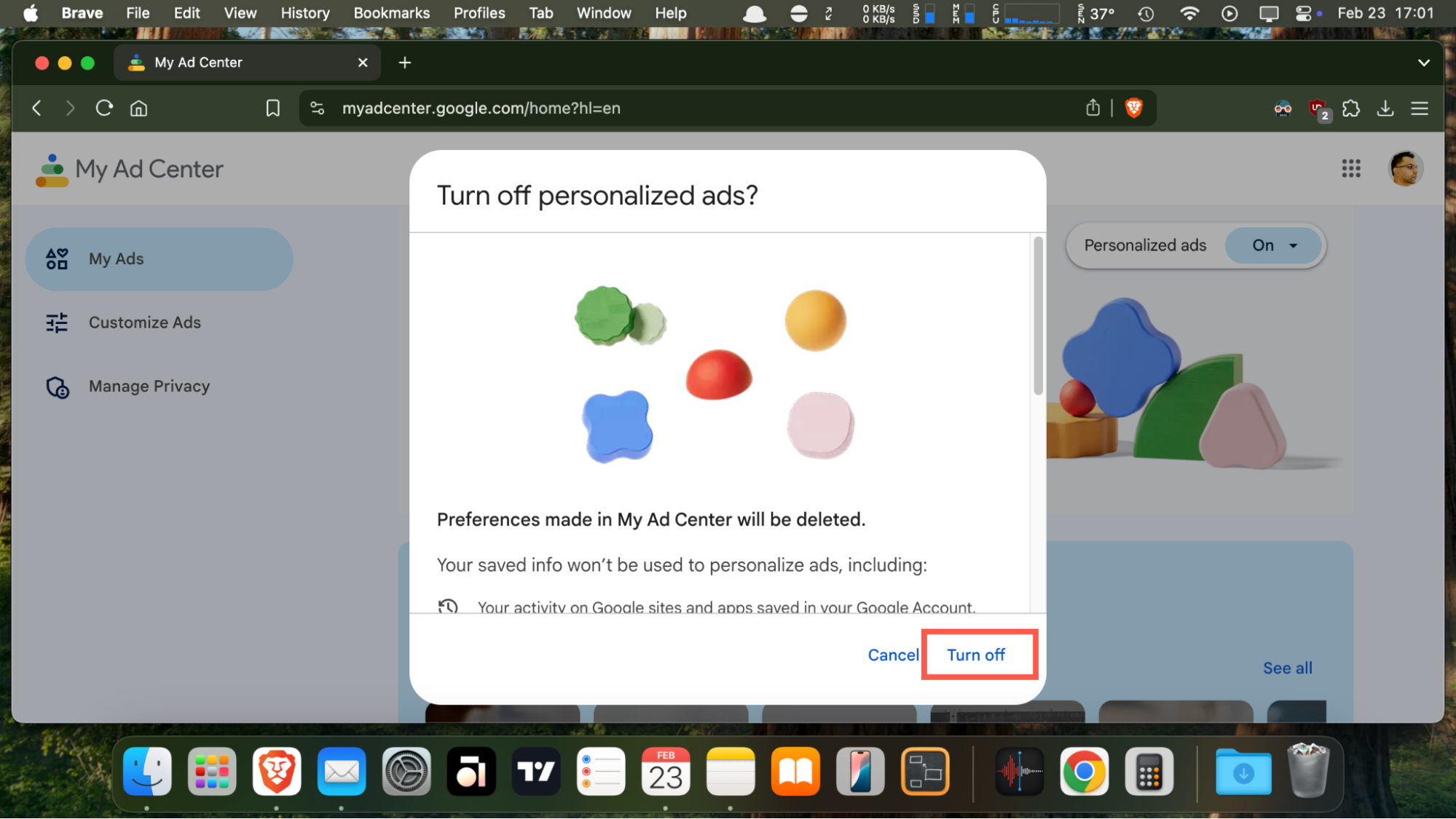This screenshot has width=1456, height=819.
Task: Close the My Ad Center tab
Action: [363, 63]
